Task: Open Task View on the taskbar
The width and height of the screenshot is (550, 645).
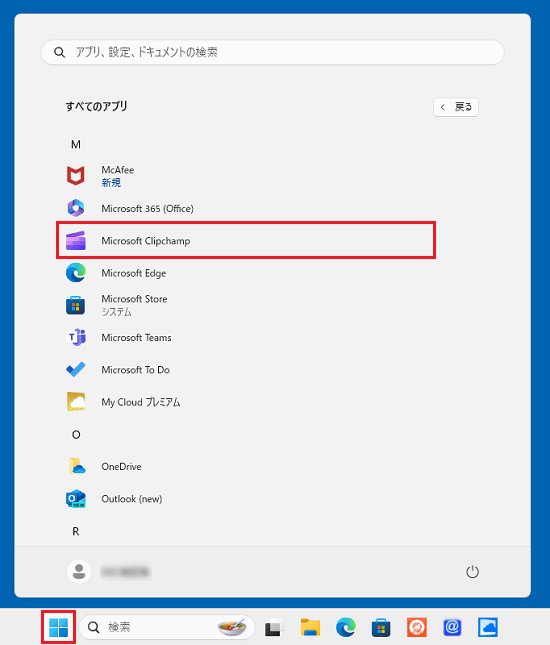Action: pos(275,627)
